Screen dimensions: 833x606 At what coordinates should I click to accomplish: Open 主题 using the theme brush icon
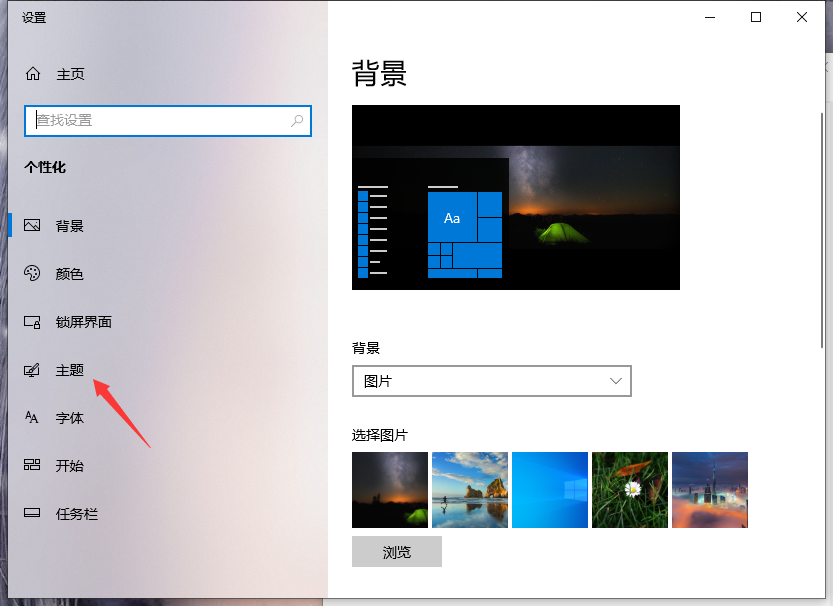[31, 370]
